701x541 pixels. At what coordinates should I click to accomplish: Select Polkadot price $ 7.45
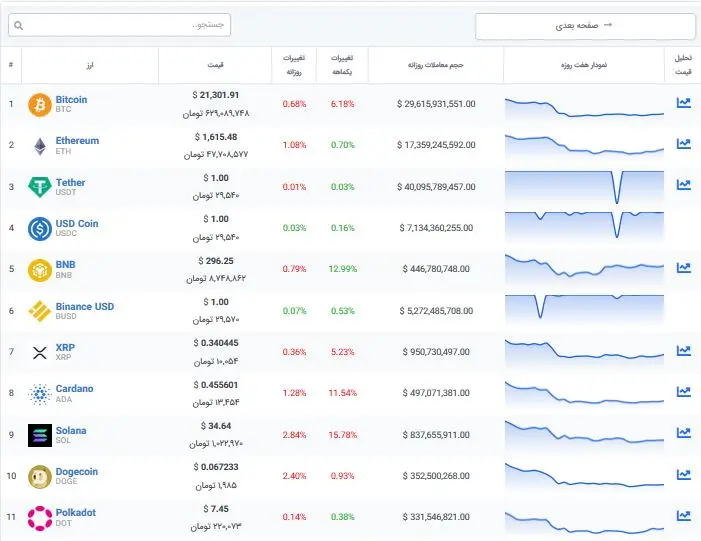click(x=215, y=509)
